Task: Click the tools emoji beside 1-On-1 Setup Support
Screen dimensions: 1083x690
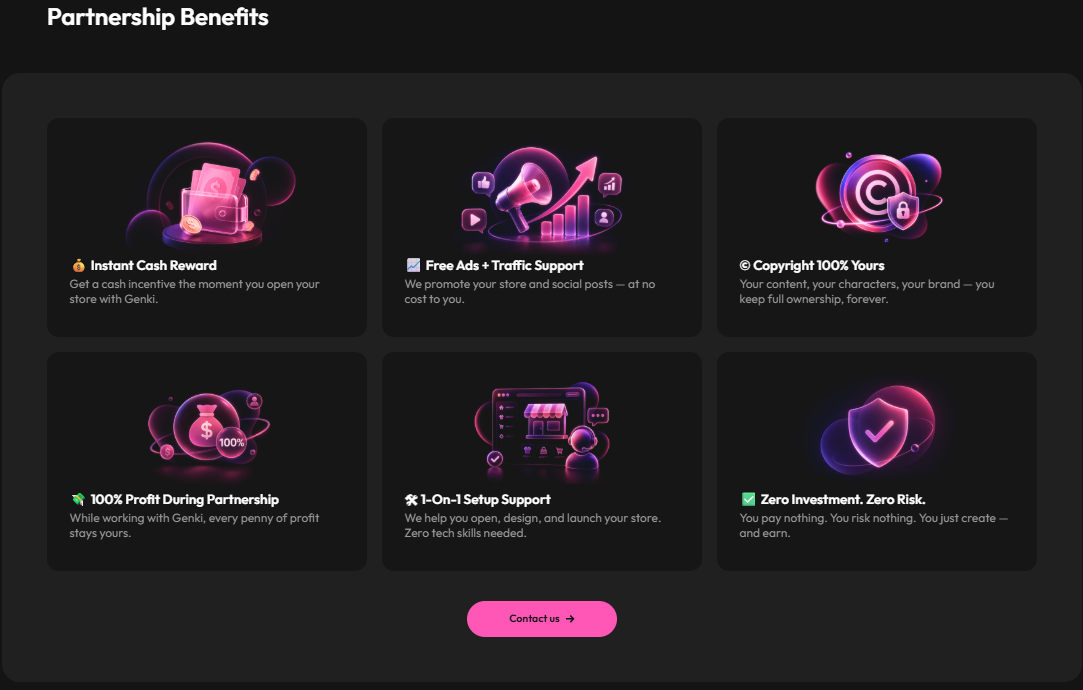Action: click(411, 500)
